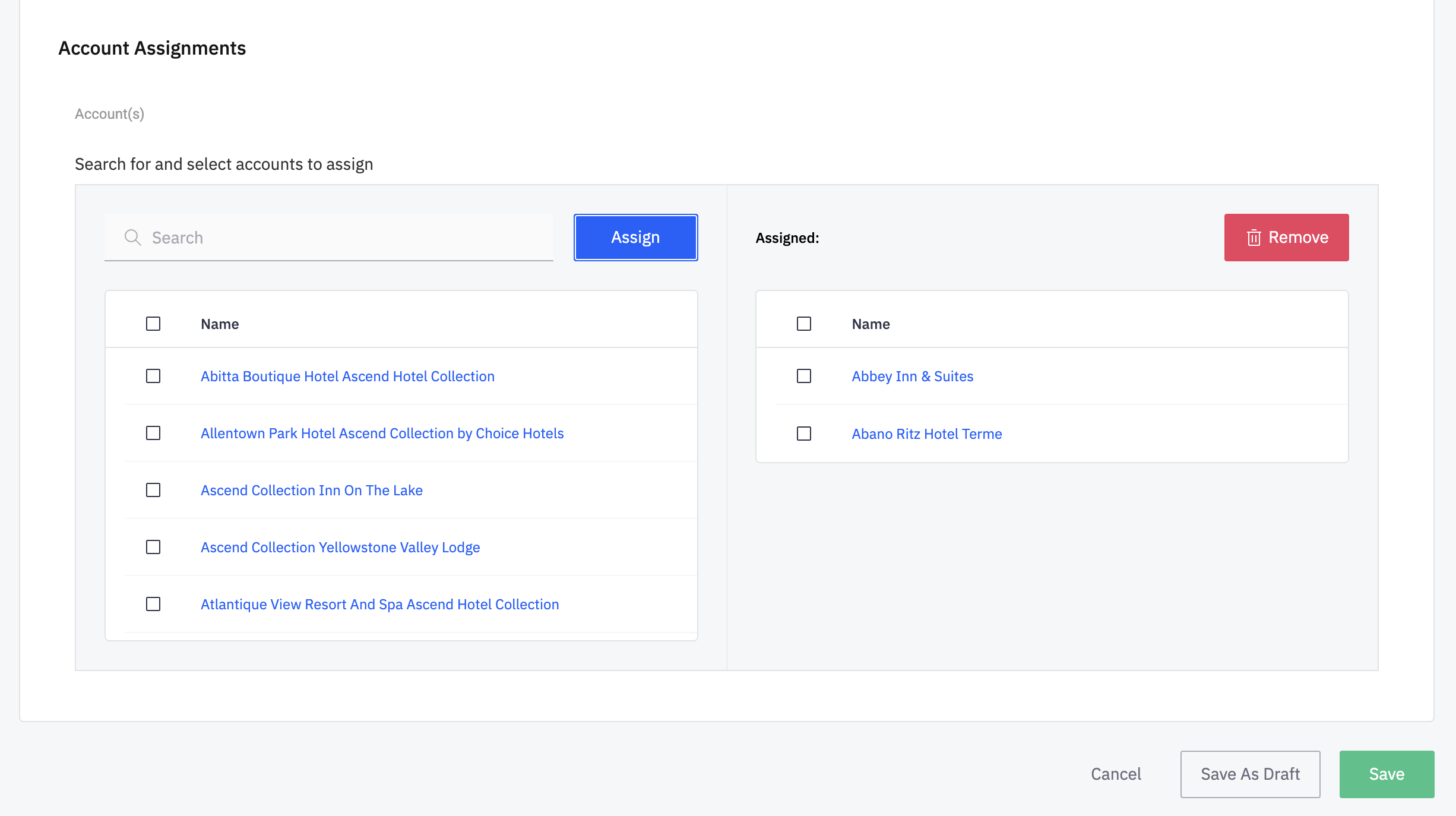The height and width of the screenshot is (816, 1456).
Task: Click the Save button
Action: tap(1387, 774)
